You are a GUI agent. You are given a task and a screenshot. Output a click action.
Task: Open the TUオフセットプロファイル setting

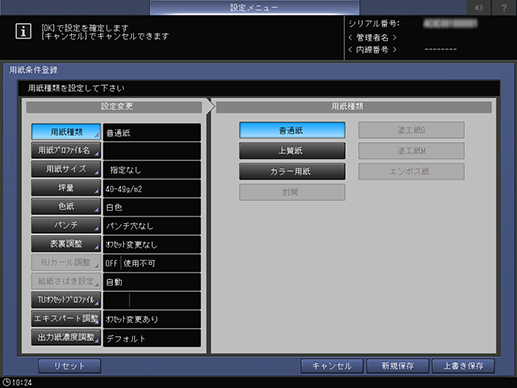pos(66,300)
